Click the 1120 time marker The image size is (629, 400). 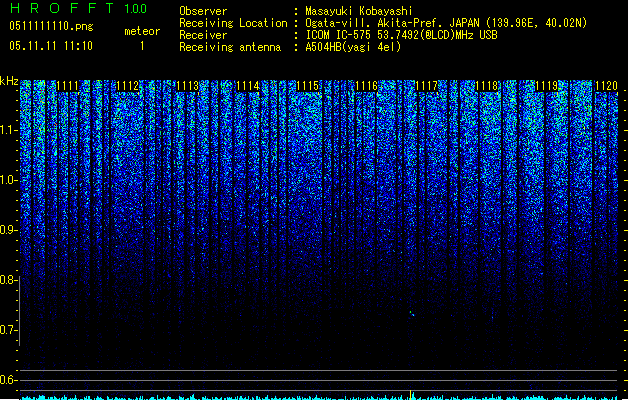[x=606, y=85]
